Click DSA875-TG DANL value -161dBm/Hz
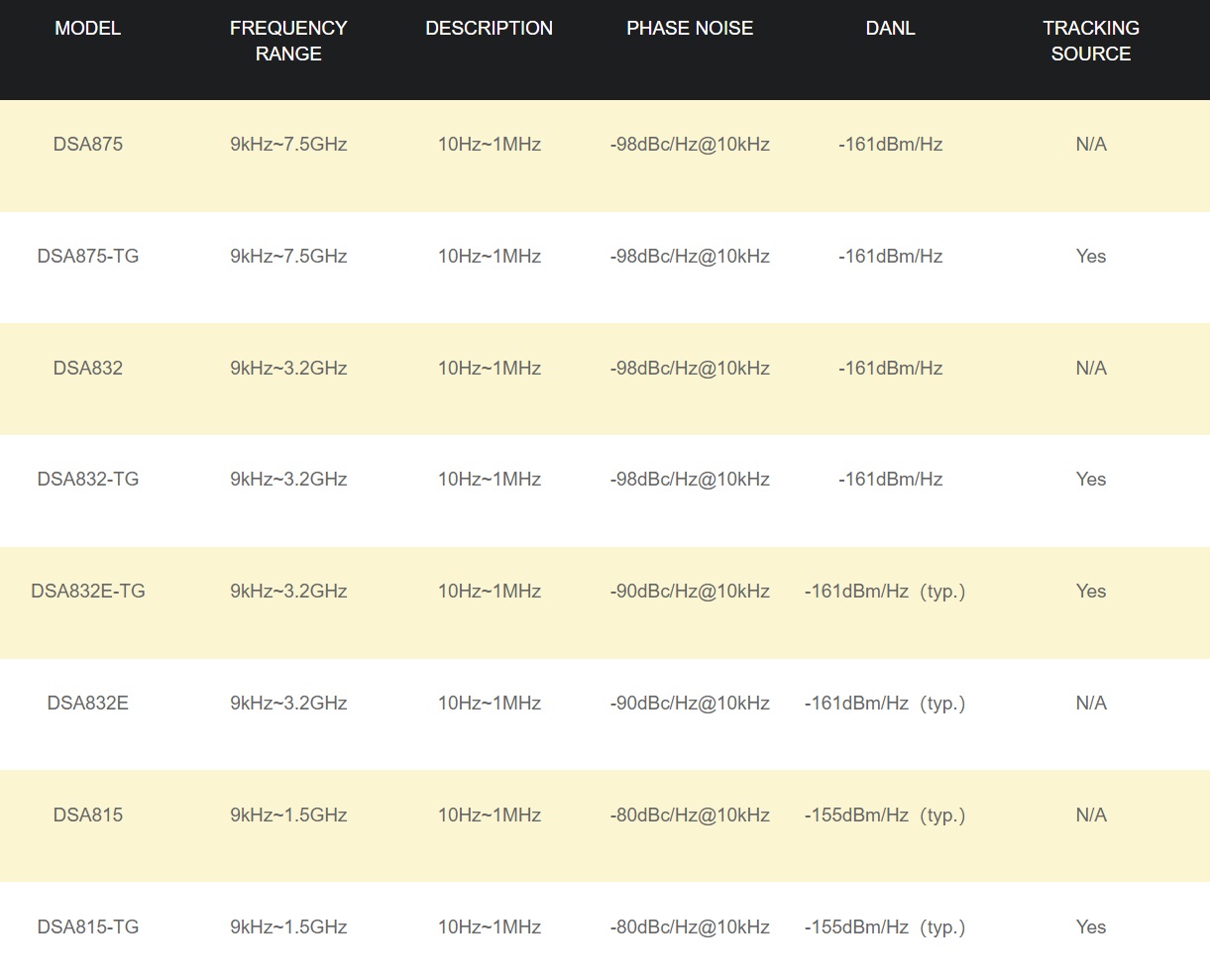Screen dimensions: 1210x980 point(891,257)
